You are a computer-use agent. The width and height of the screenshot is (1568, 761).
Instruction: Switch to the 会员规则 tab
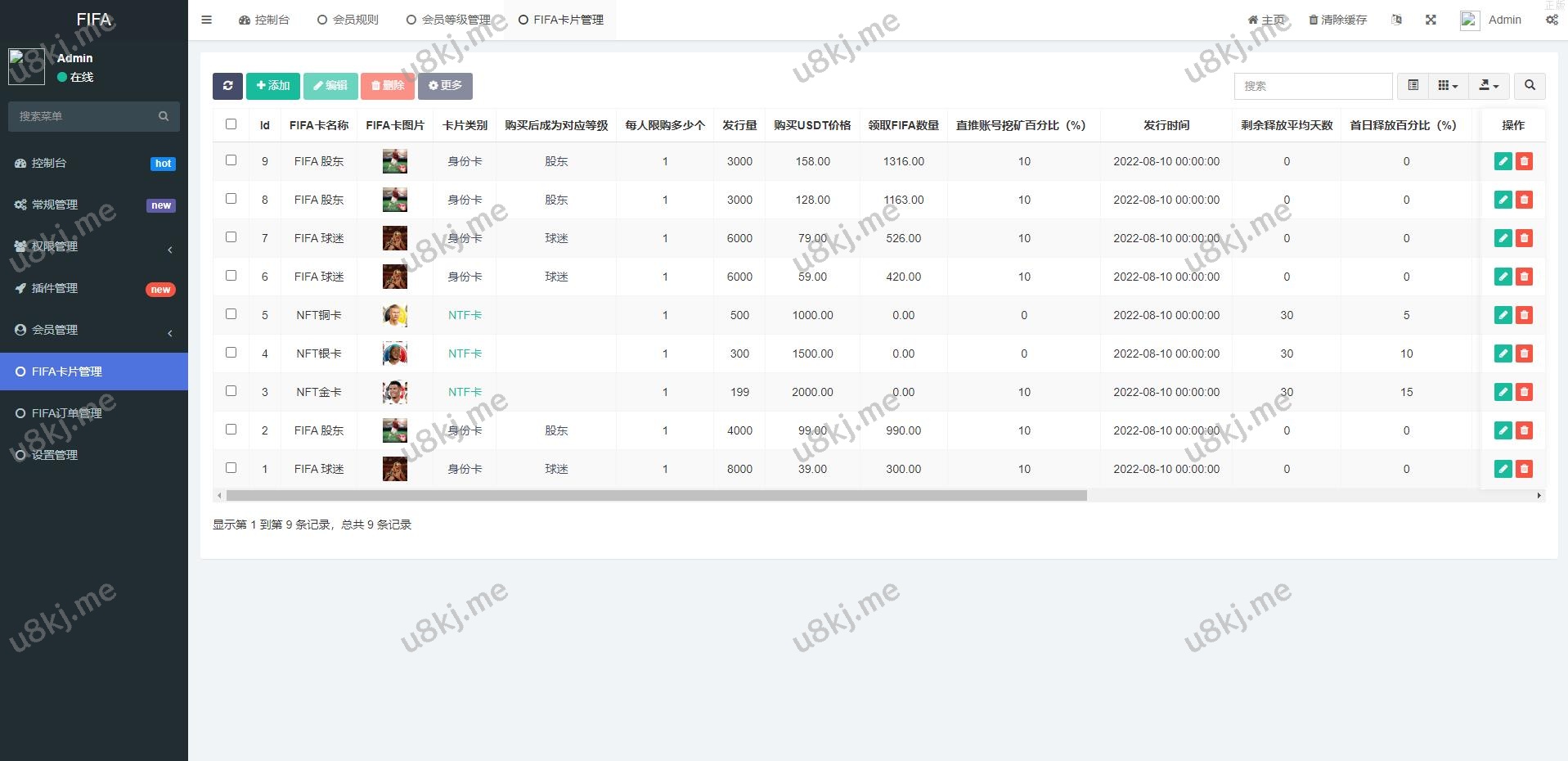348,20
